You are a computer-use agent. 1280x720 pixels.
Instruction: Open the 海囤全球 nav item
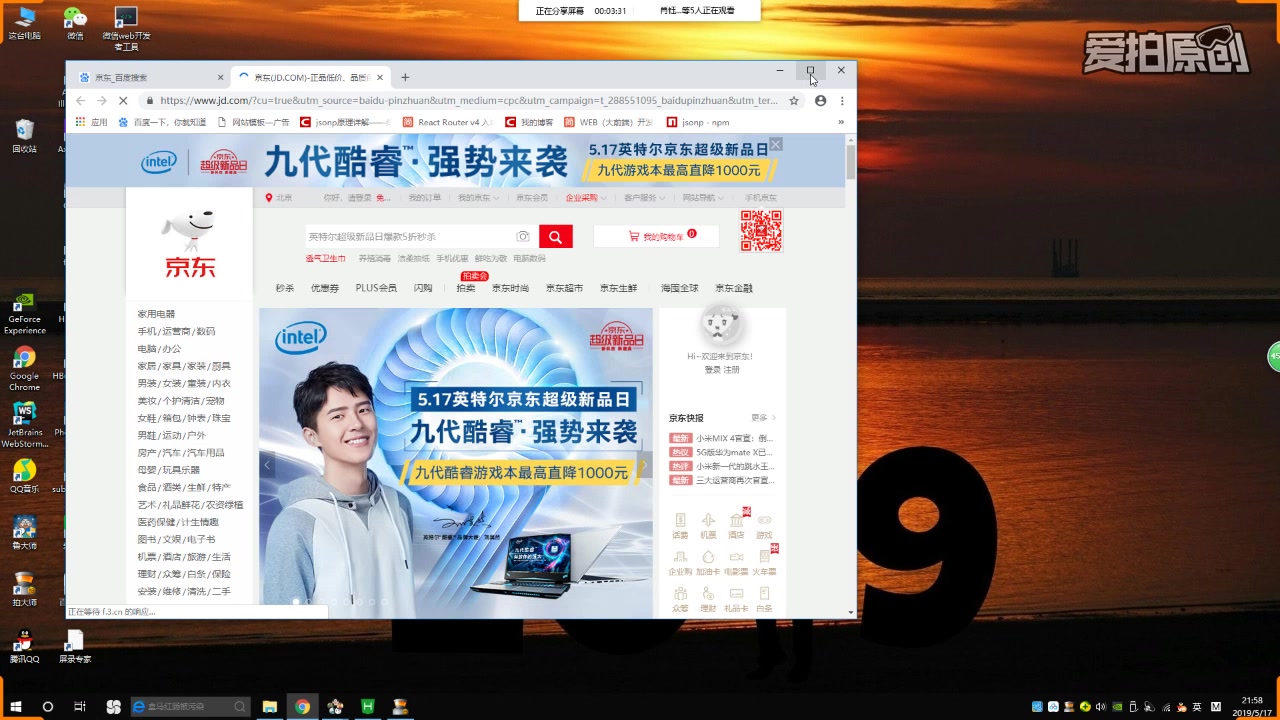tap(680, 288)
